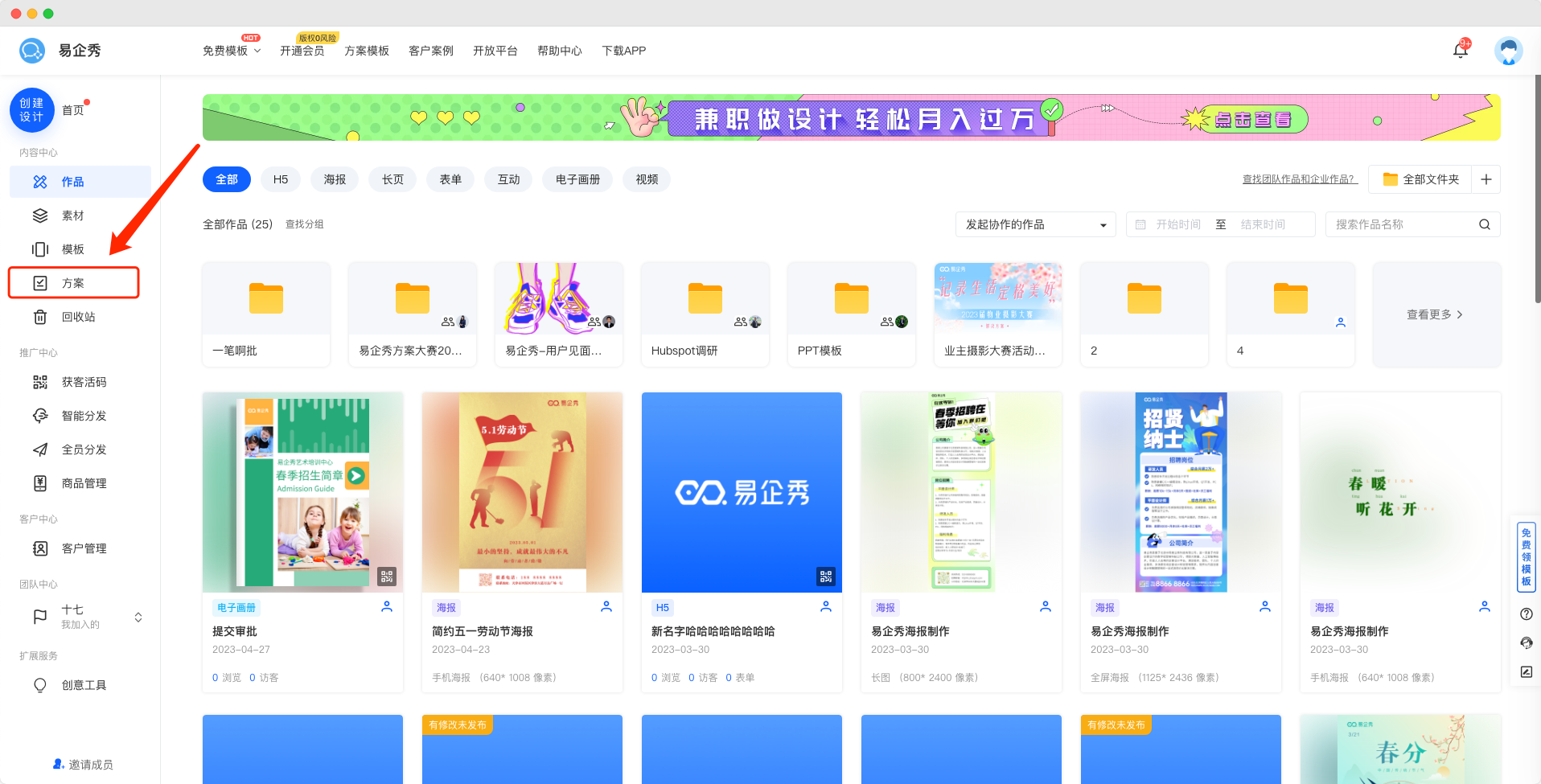Viewport: 1541px width, 784px height.
Task: Click the 结束时间 date field
Action: (x=1263, y=224)
